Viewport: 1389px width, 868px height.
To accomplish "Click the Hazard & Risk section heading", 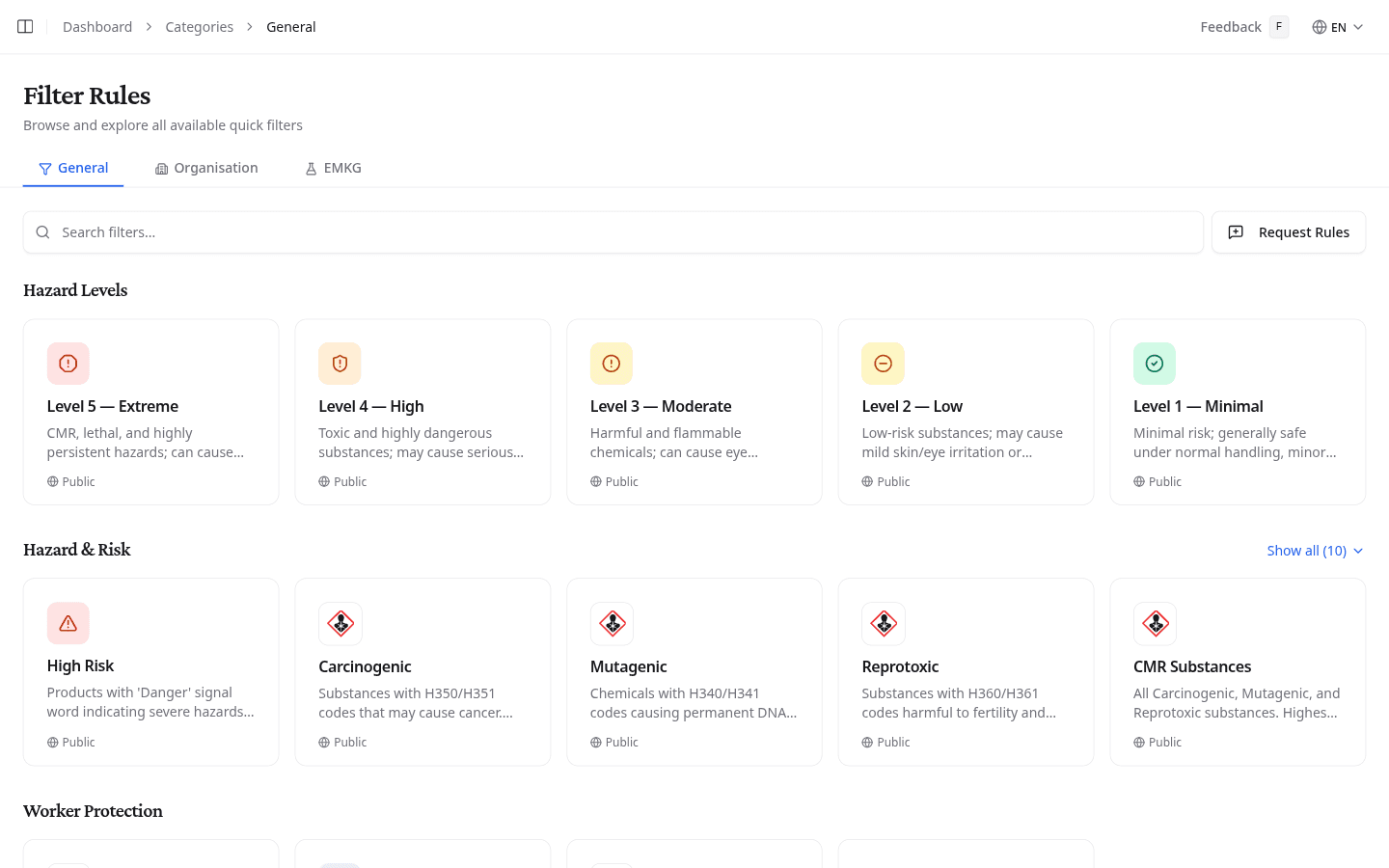I will (x=77, y=550).
